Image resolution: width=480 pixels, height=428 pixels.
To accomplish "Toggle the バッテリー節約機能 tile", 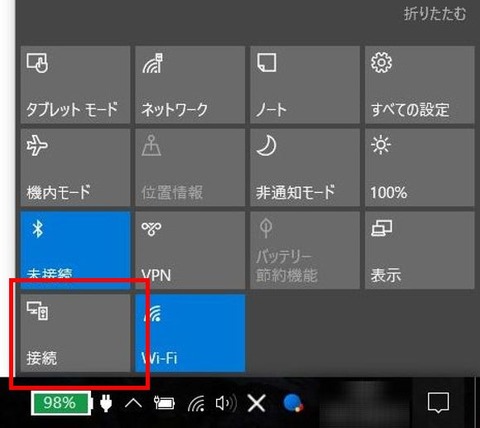I will pyautogui.click(x=305, y=250).
